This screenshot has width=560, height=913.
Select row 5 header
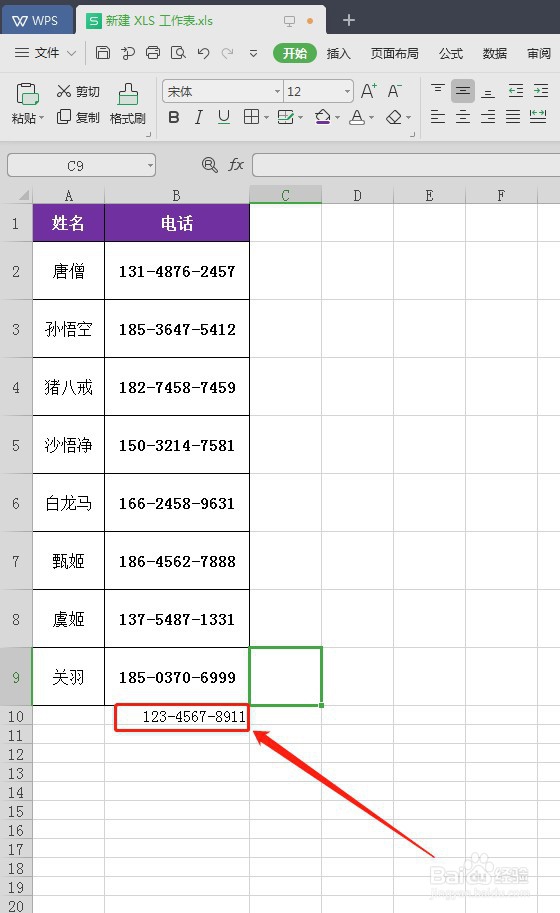pyautogui.click(x=16, y=445)
